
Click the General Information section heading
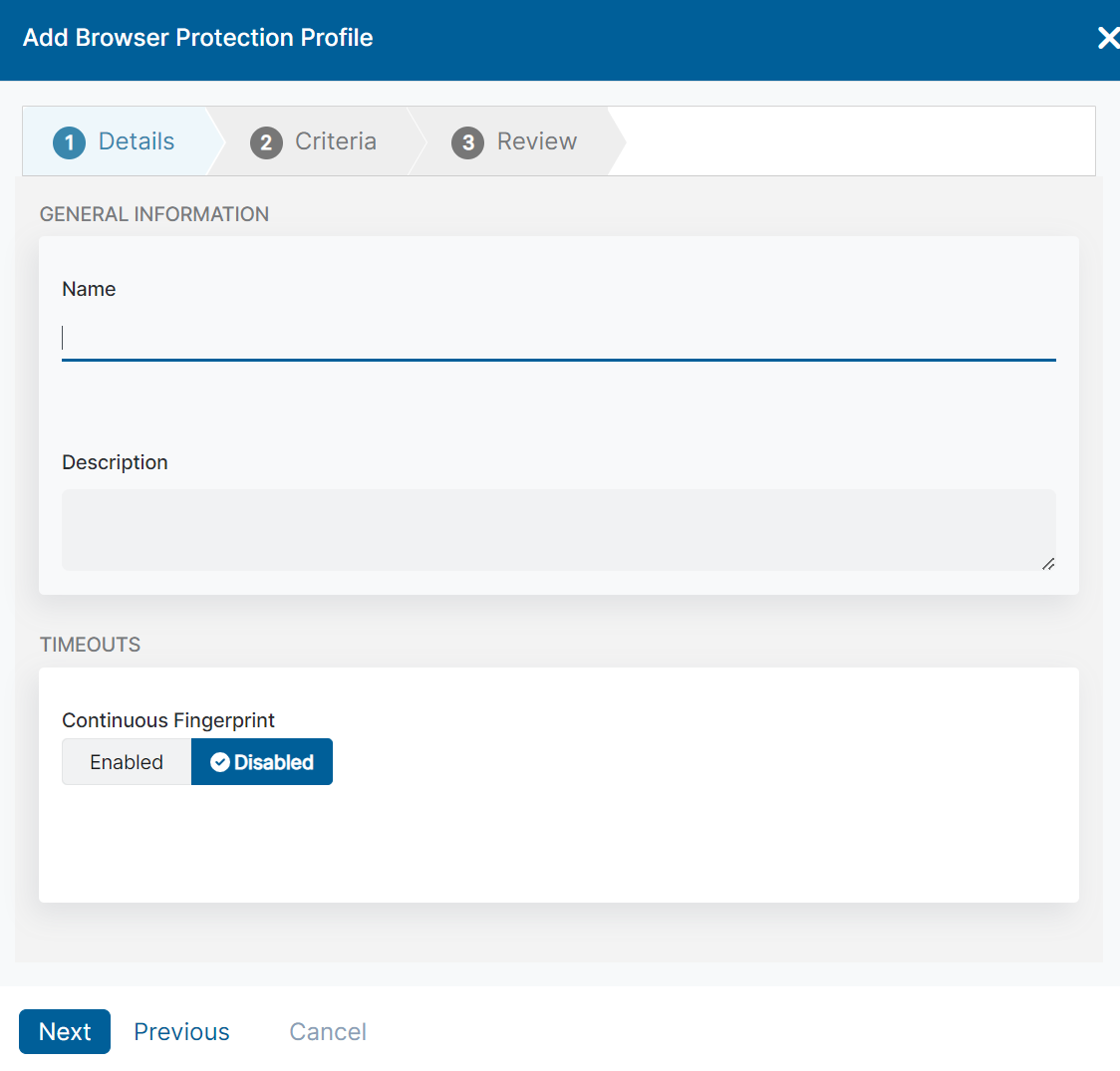pos(154,214)
